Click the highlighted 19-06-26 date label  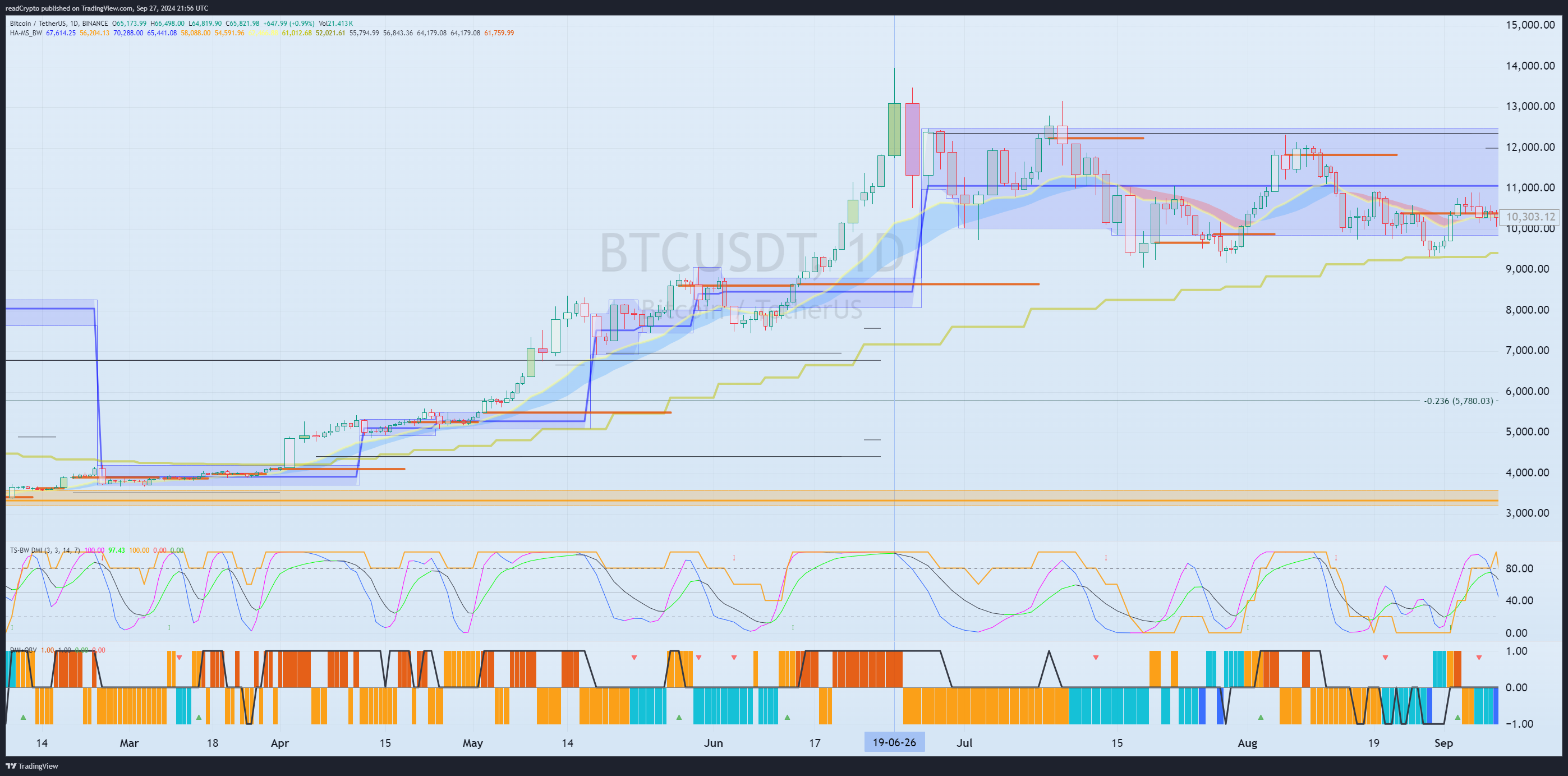(x=894, y=742)
